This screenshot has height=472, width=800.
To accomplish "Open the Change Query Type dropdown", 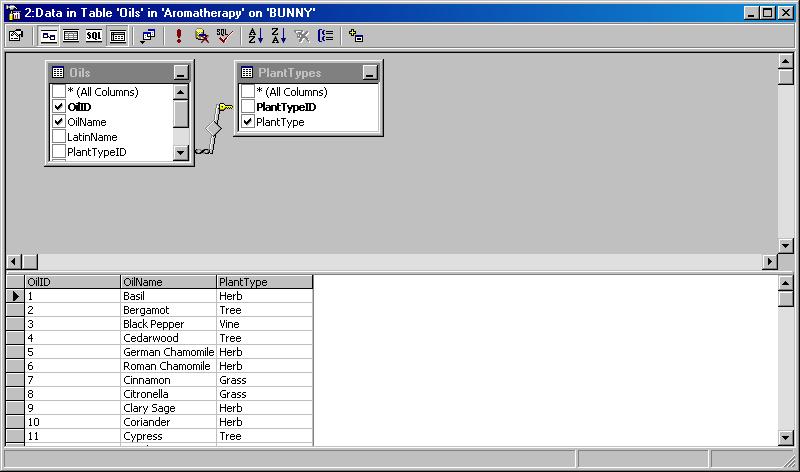I will pos(148,35).
